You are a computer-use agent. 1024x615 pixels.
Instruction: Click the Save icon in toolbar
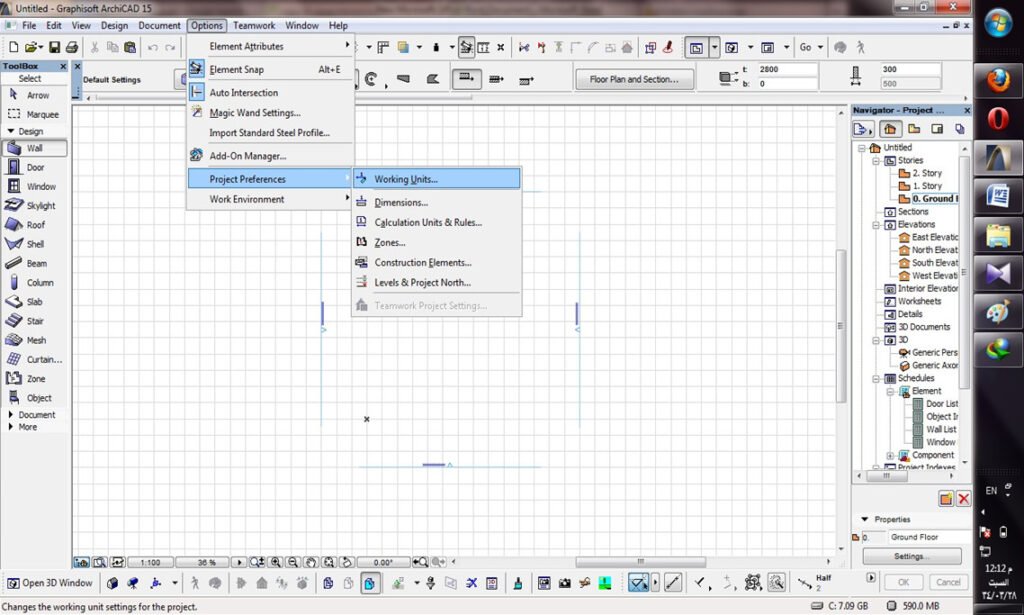coord(54,47)
